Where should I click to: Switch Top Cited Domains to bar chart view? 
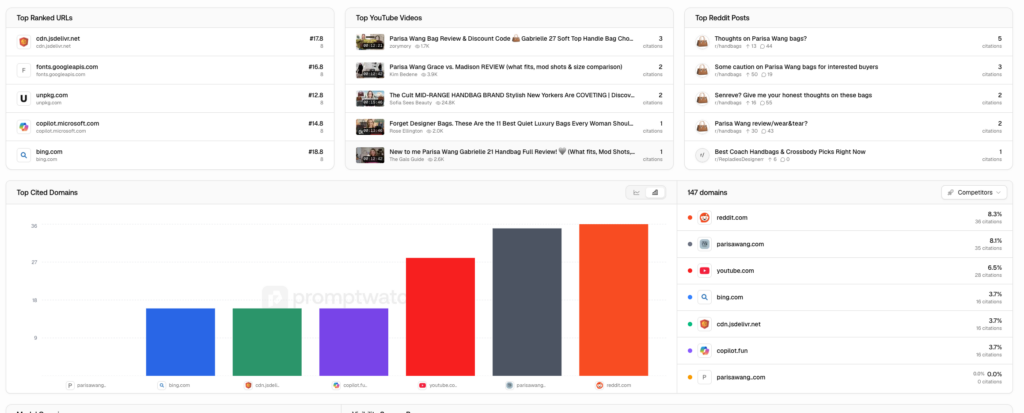click(x=654, y=193)
